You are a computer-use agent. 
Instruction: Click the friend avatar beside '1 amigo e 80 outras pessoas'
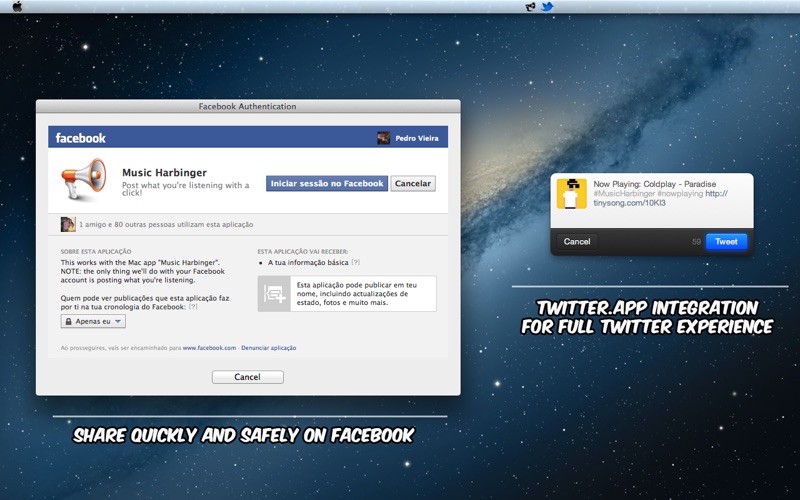(x=68, y=225)
